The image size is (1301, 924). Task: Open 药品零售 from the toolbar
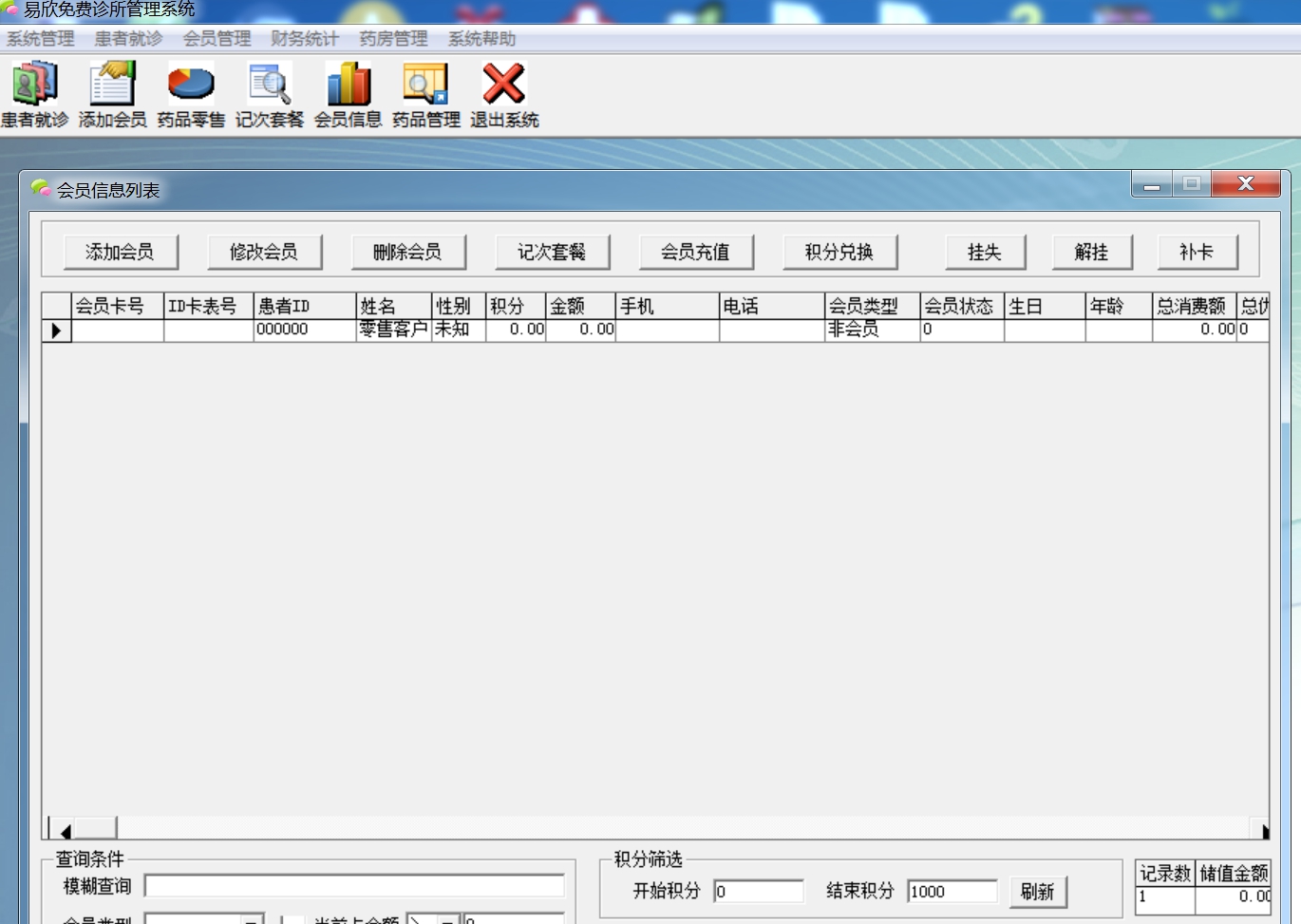190,84
